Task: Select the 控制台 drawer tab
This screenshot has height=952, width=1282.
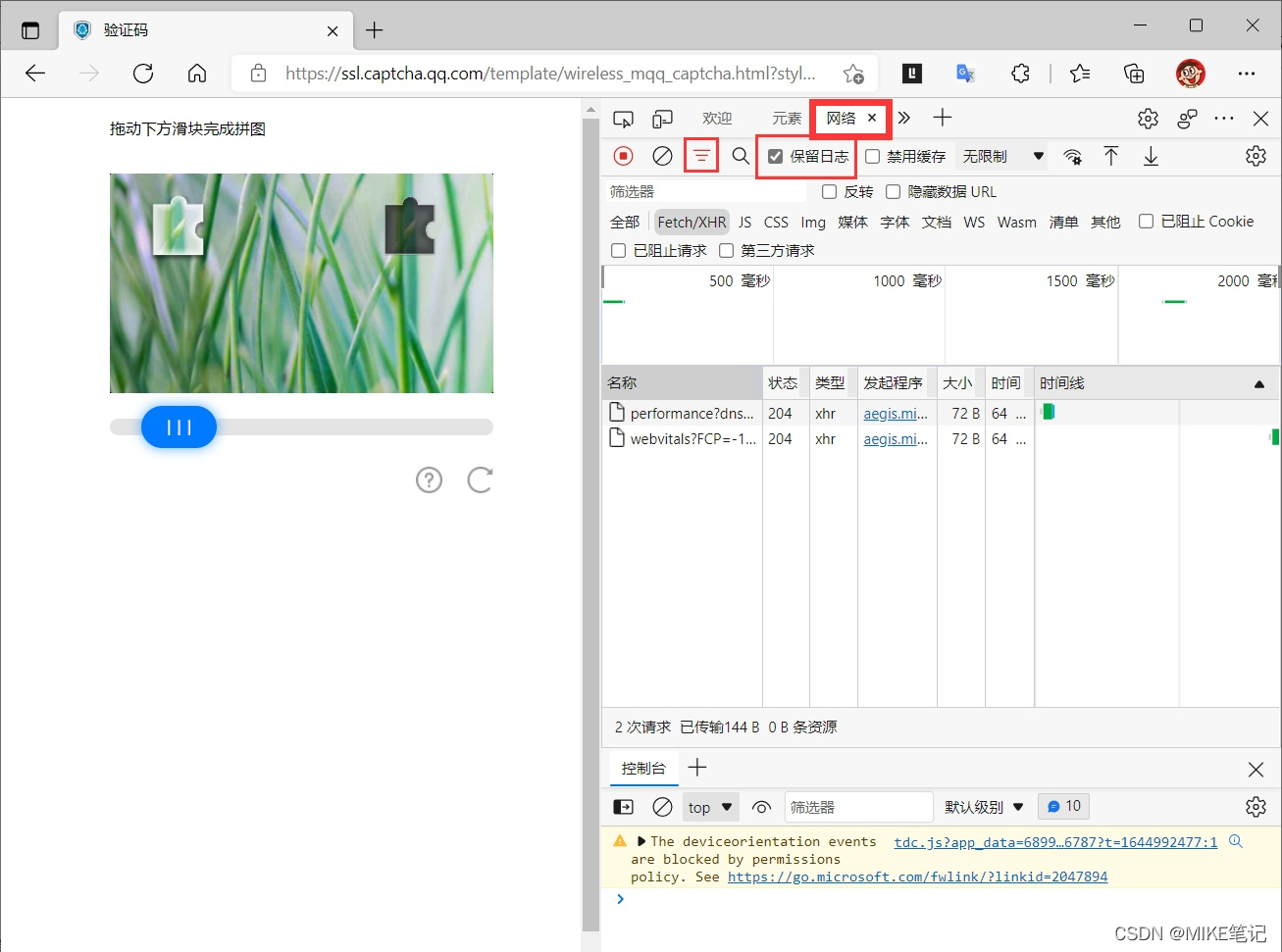Action: (643, 769)
